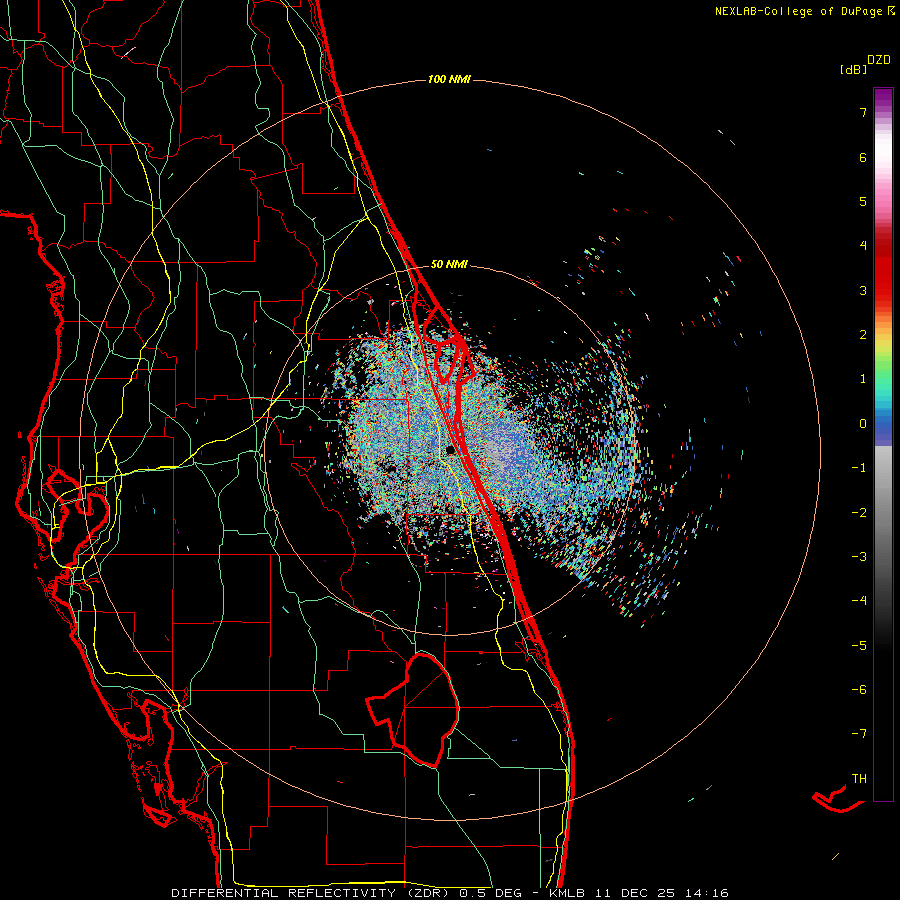Click the 11 DEC 25 date text

click(635, 893)
